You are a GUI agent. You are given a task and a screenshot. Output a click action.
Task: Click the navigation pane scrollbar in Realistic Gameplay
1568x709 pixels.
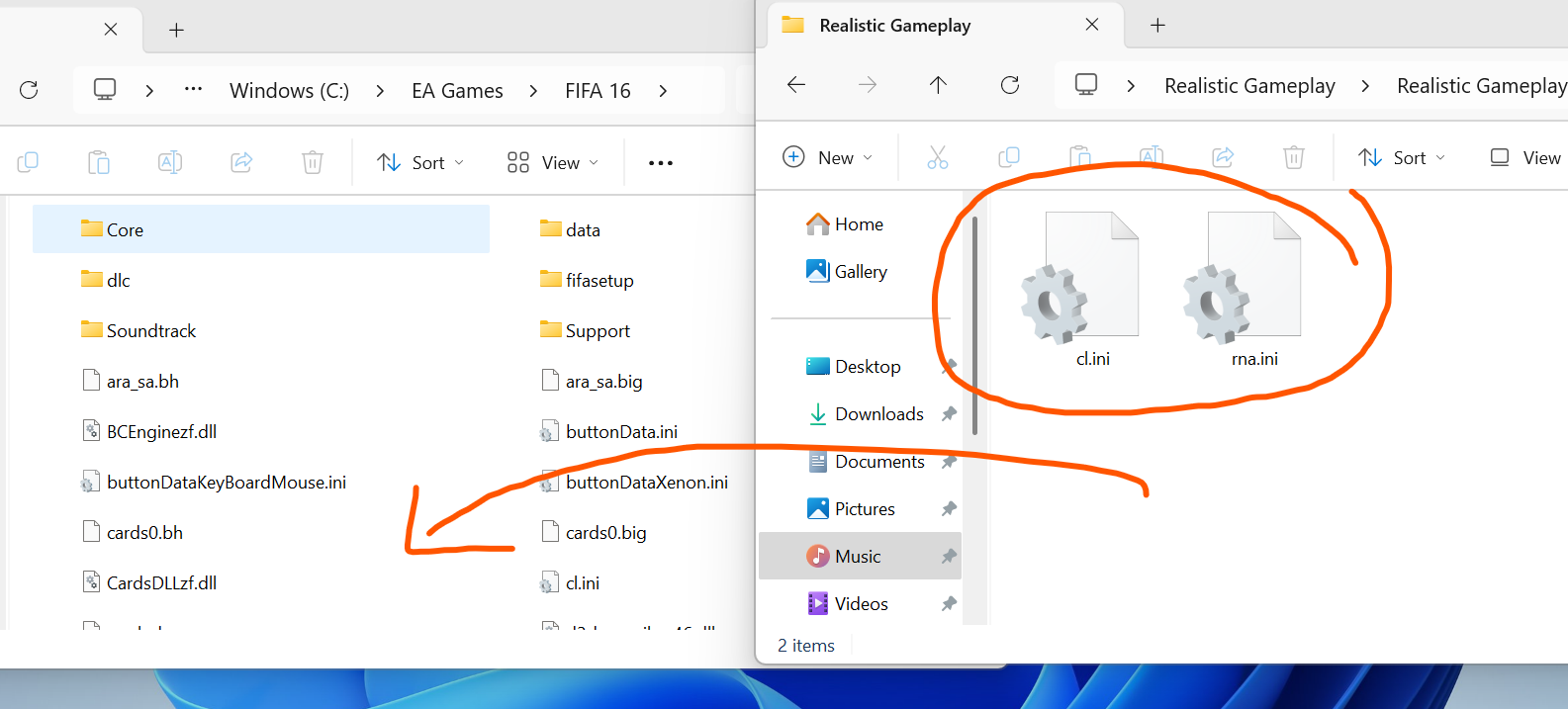coord(974,326)
